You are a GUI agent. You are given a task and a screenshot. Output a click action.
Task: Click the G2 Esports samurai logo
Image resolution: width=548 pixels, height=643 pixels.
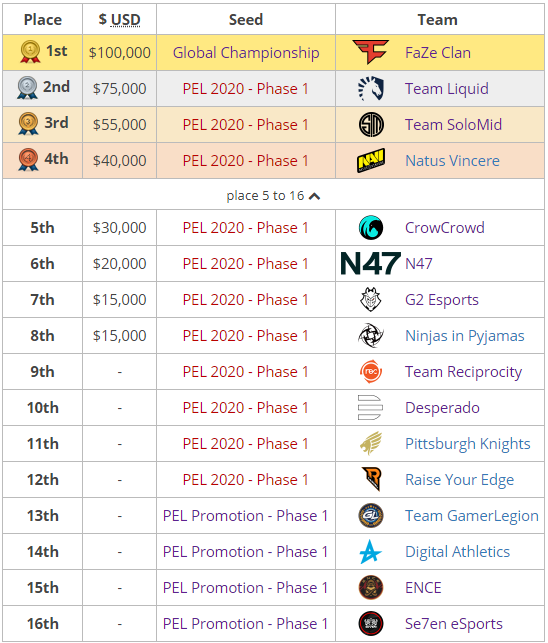tap(371, 299)
